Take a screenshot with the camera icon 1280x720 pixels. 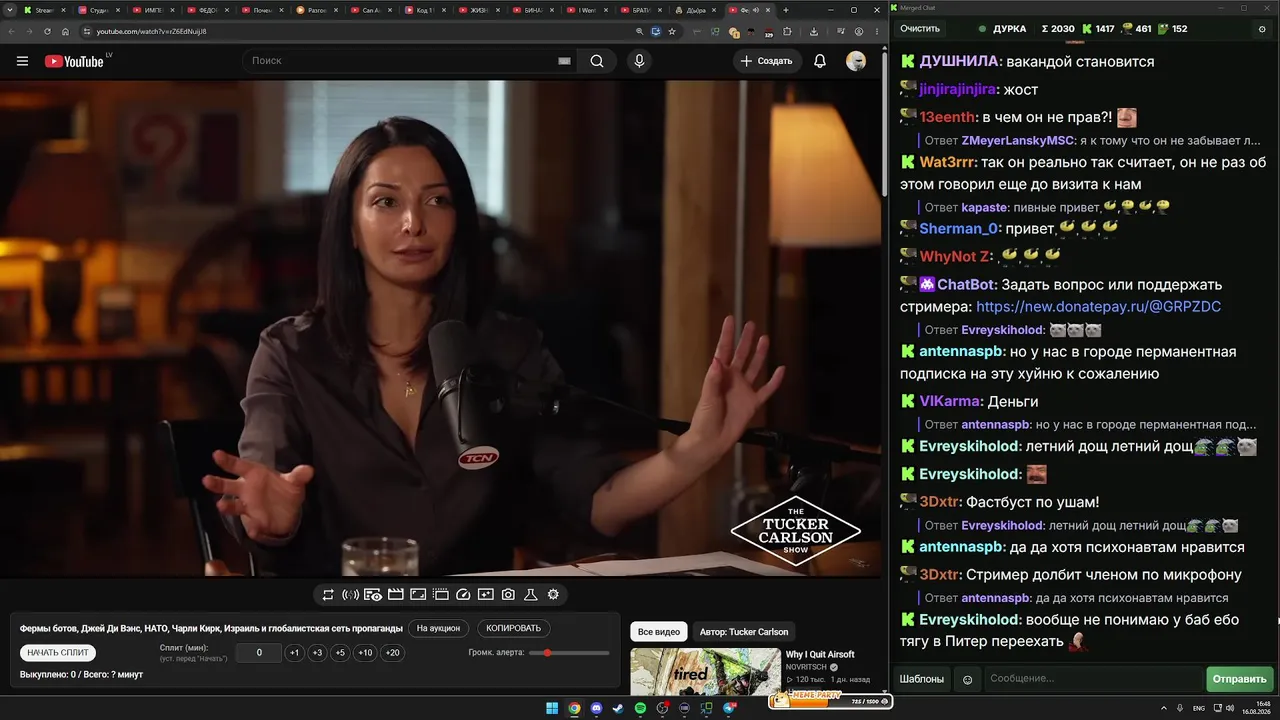[508, 594]
